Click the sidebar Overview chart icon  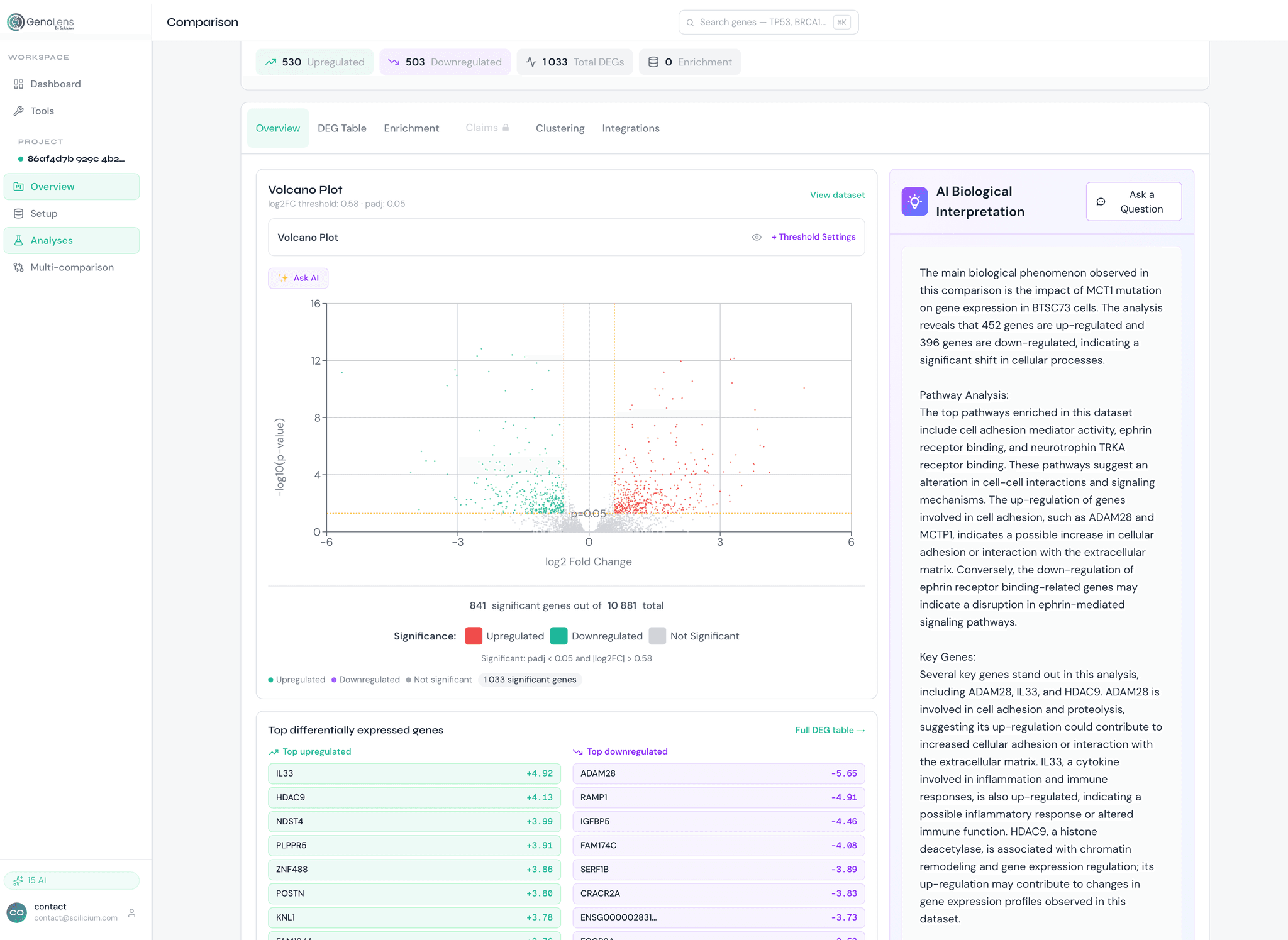tap(19, 187)
